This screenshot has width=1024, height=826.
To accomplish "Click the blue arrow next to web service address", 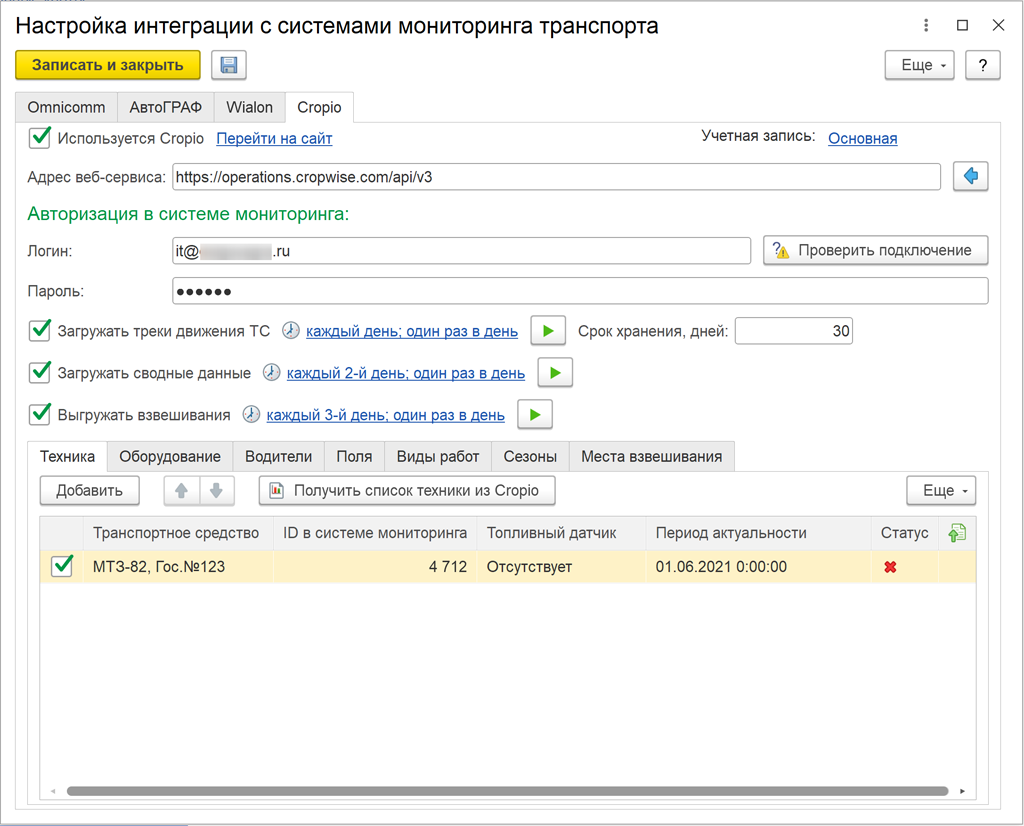I will click(x=970, y=177).
